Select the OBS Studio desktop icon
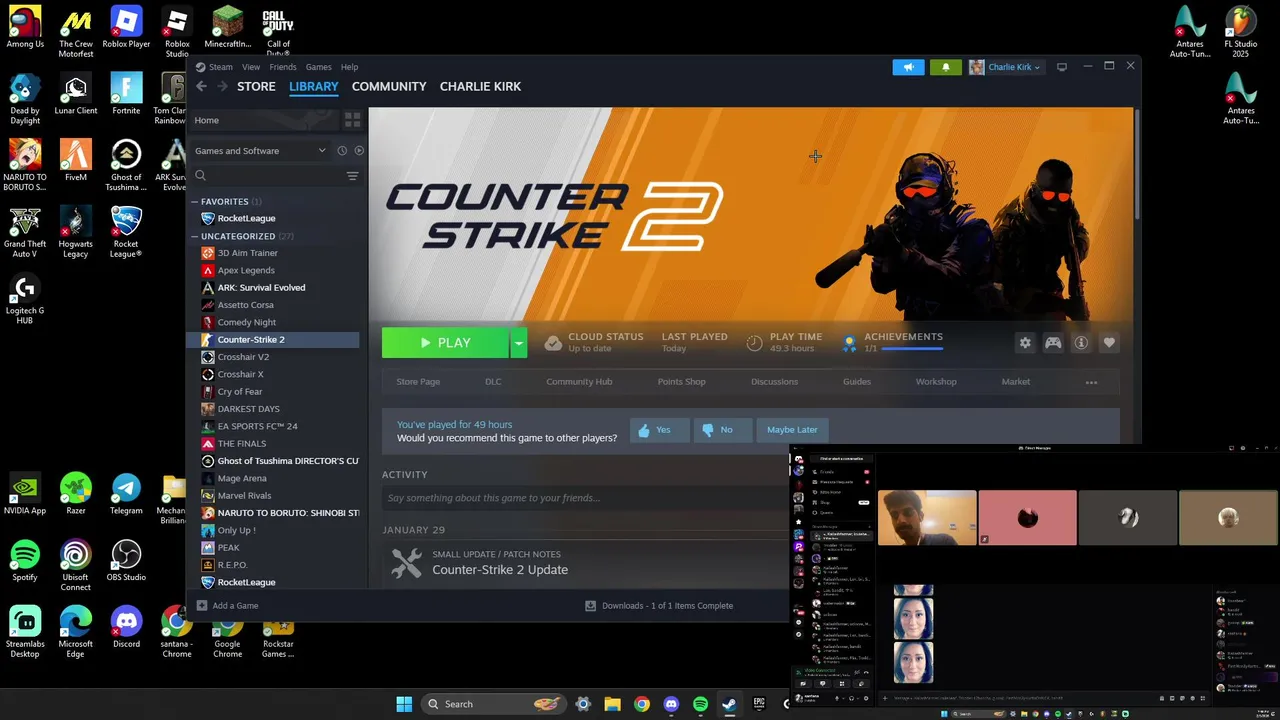The height and width of the screenshot is (720, 1280). (126, 560)
